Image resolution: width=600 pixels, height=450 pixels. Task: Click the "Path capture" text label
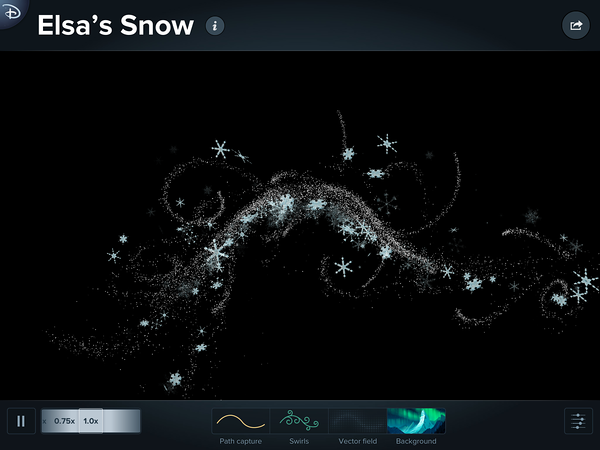tap(241, 441)
